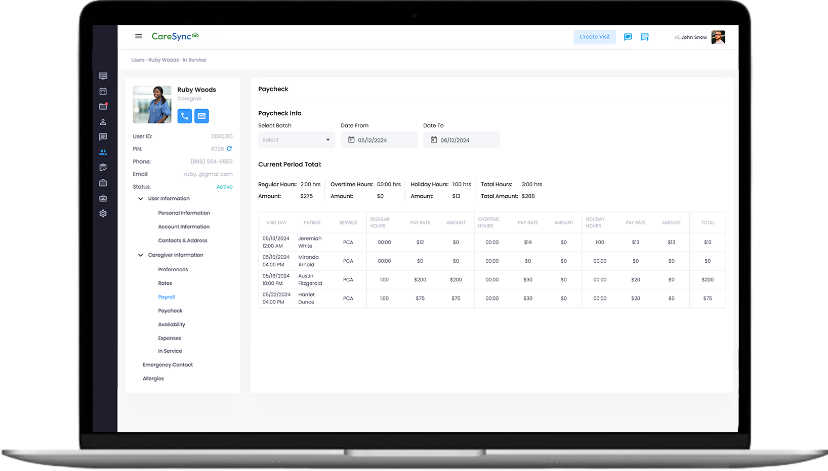Click John Snow's profile avatar
This screenshot has width=828, height=471.
click(x=718, y=37)
